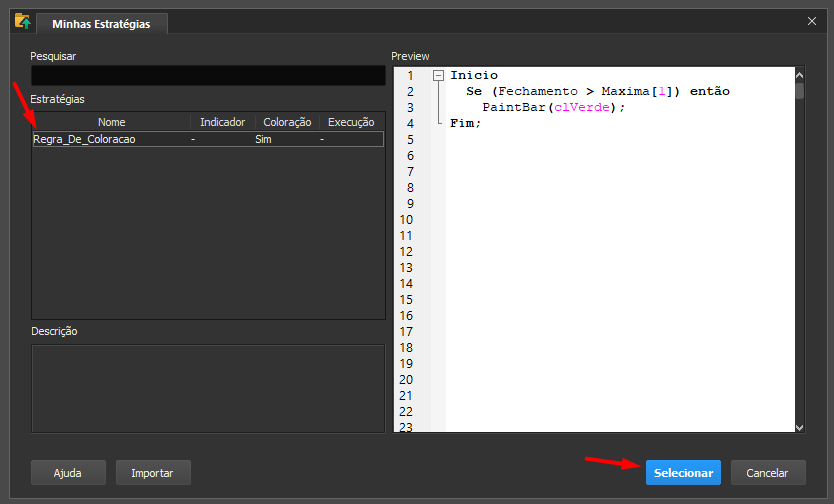Image resolution: width=834 pixels, height=504 pixels.
Task: Click the preview scrollbar up arrow
Action: [799, 75]
